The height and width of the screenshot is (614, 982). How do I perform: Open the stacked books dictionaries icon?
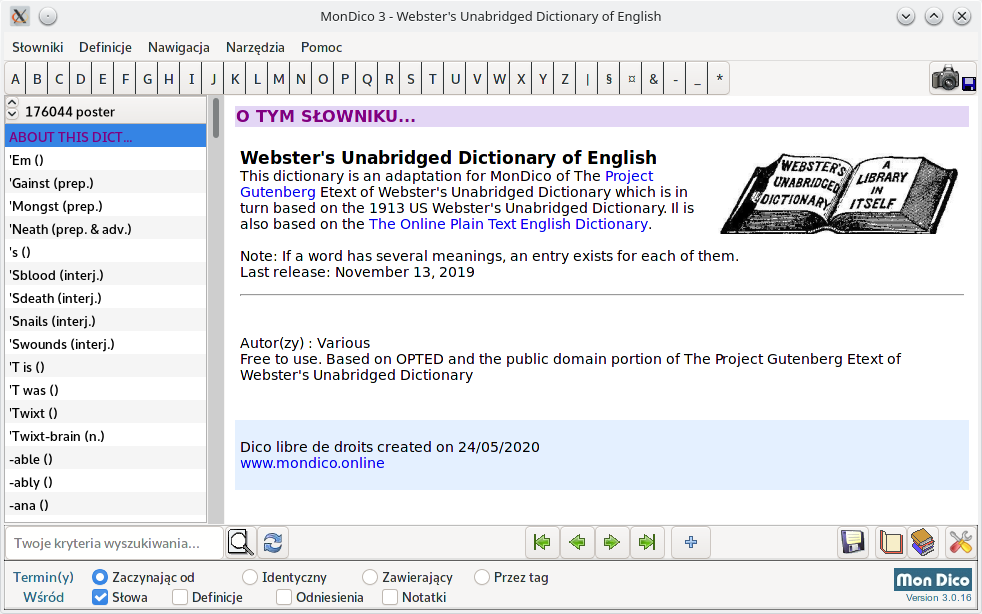[x=923, y=543]
